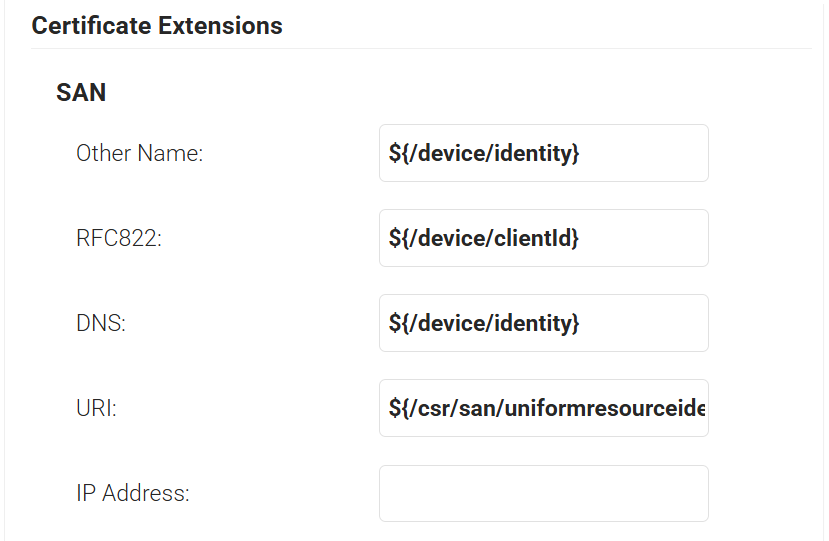
Task: Click the "RFC822:" label text
Action: click(x=118, y=239)
